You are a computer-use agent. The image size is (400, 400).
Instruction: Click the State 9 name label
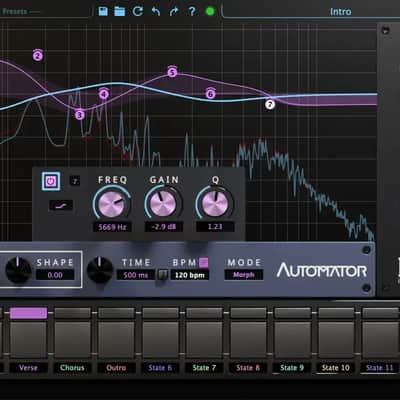click(292, 368)
